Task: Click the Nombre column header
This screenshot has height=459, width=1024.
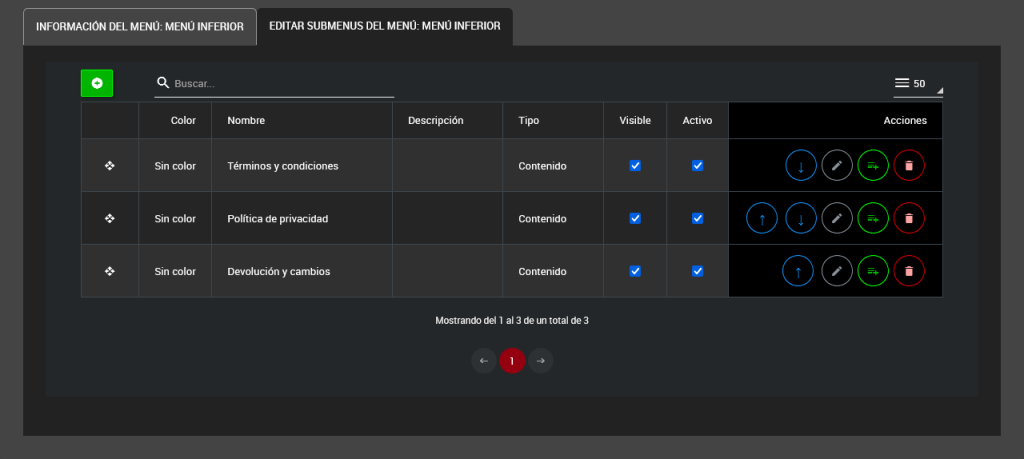Action: (x=246, y=120)
